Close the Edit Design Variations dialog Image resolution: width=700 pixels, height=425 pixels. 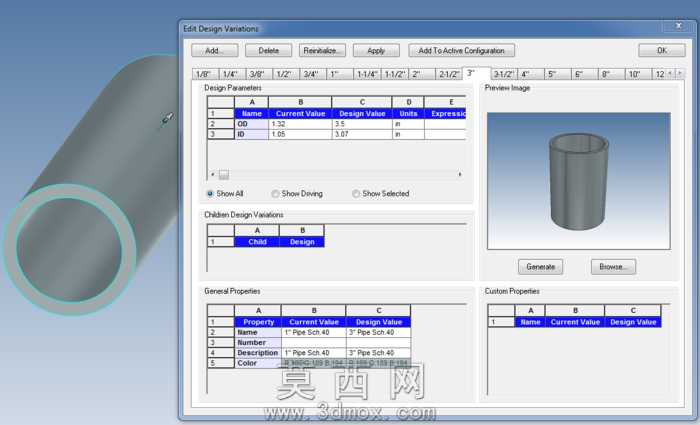point(679,26)
